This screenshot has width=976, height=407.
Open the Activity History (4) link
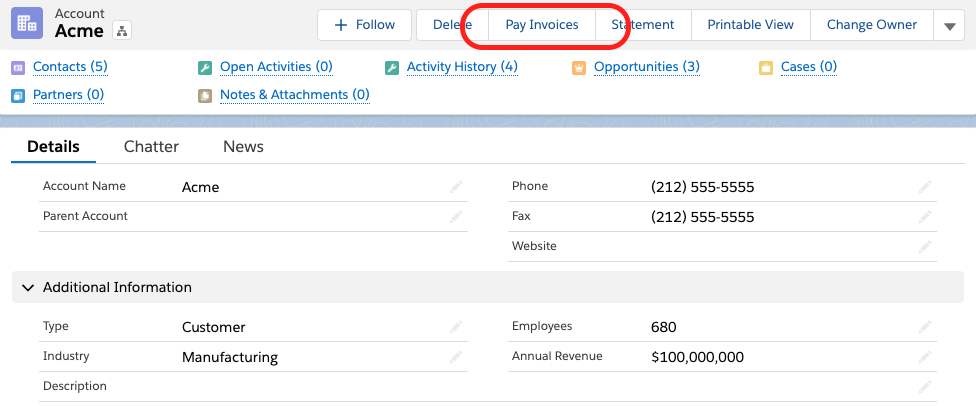(462, 67)
